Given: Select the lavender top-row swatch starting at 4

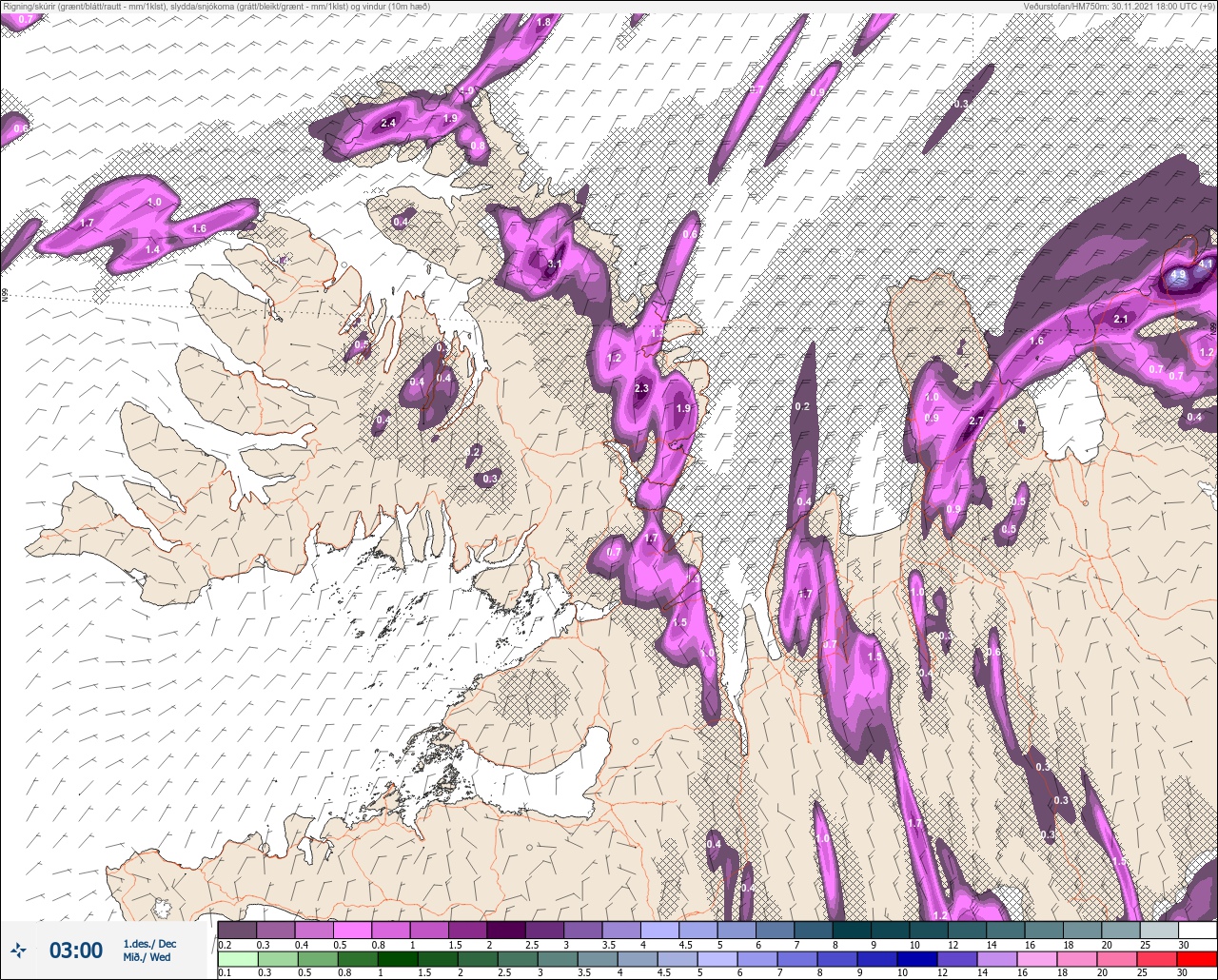Looking at the screenshot, I should coord(659,930).
